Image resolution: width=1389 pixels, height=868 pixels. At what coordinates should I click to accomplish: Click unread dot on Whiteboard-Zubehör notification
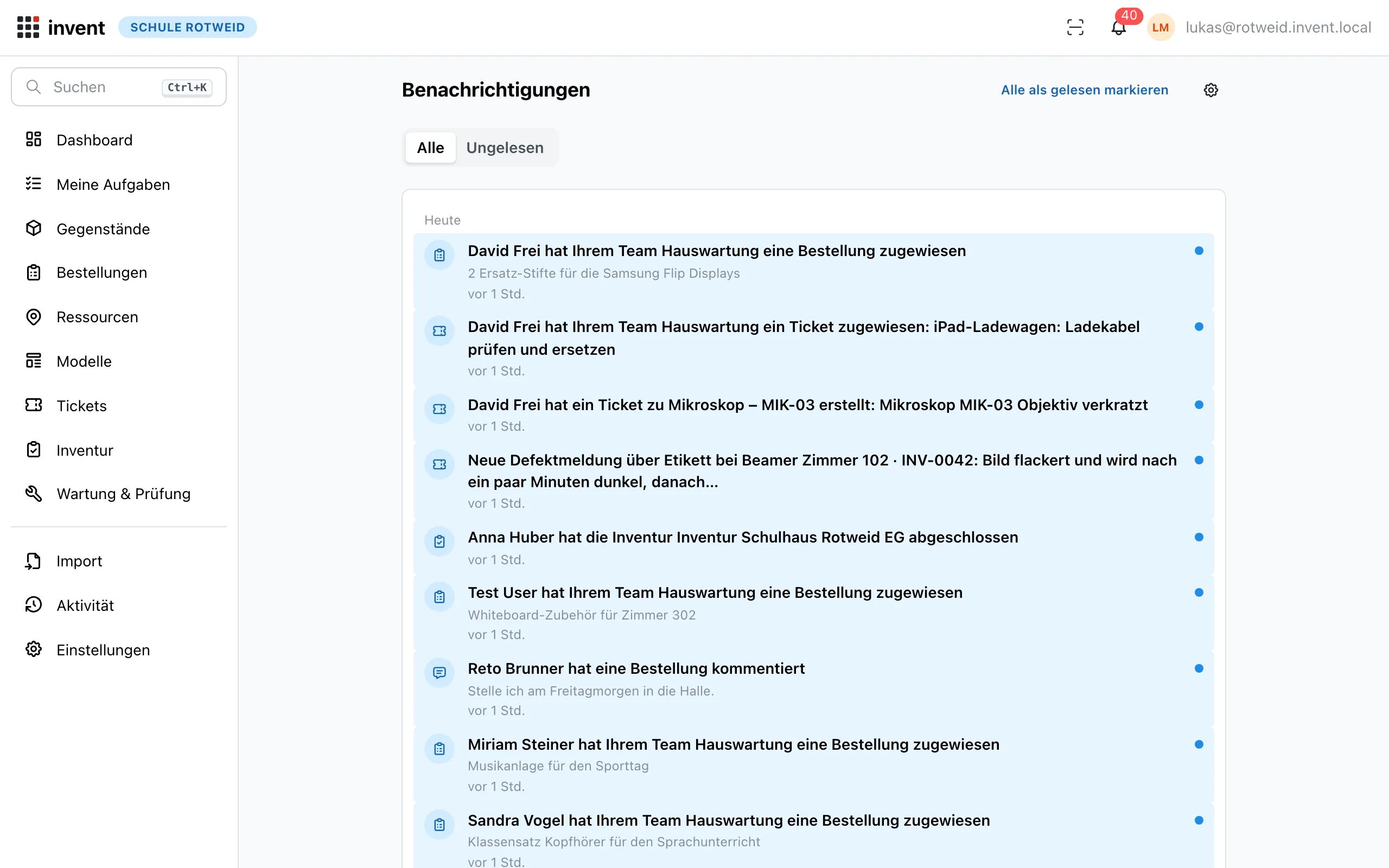pyautogui.click(x=1199, y=592)
